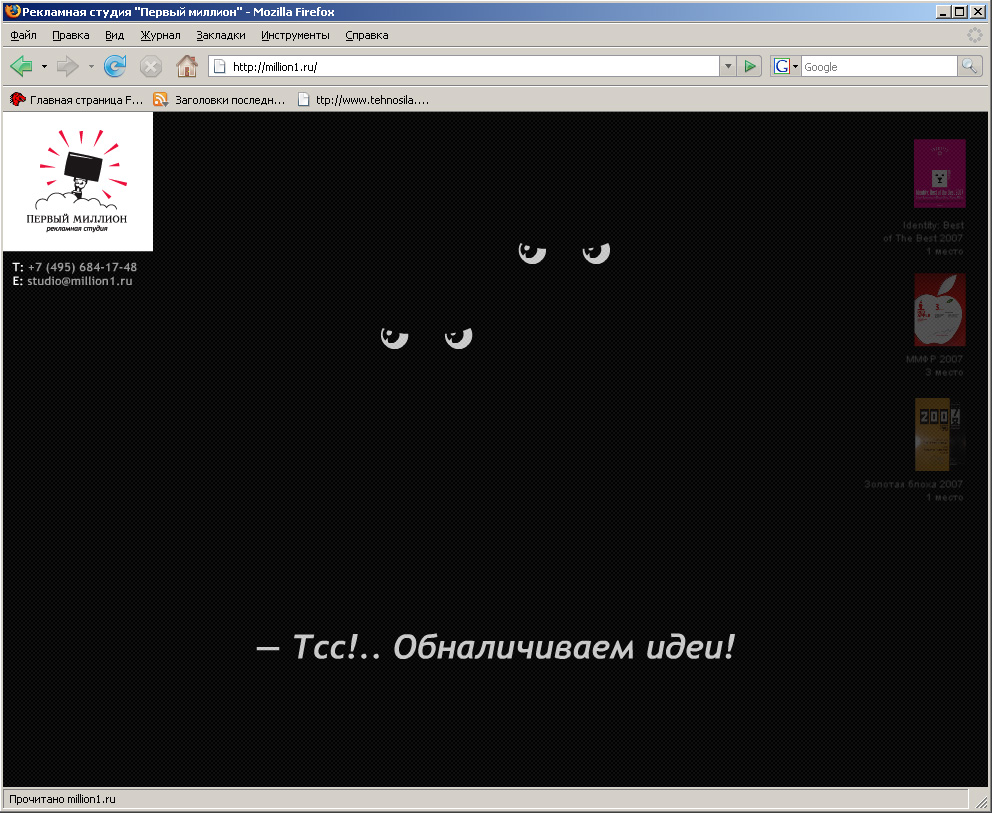Click the loading throbber icon in the menu bar
The height and width of the screenshot is (813, 992).
[975, 35]
